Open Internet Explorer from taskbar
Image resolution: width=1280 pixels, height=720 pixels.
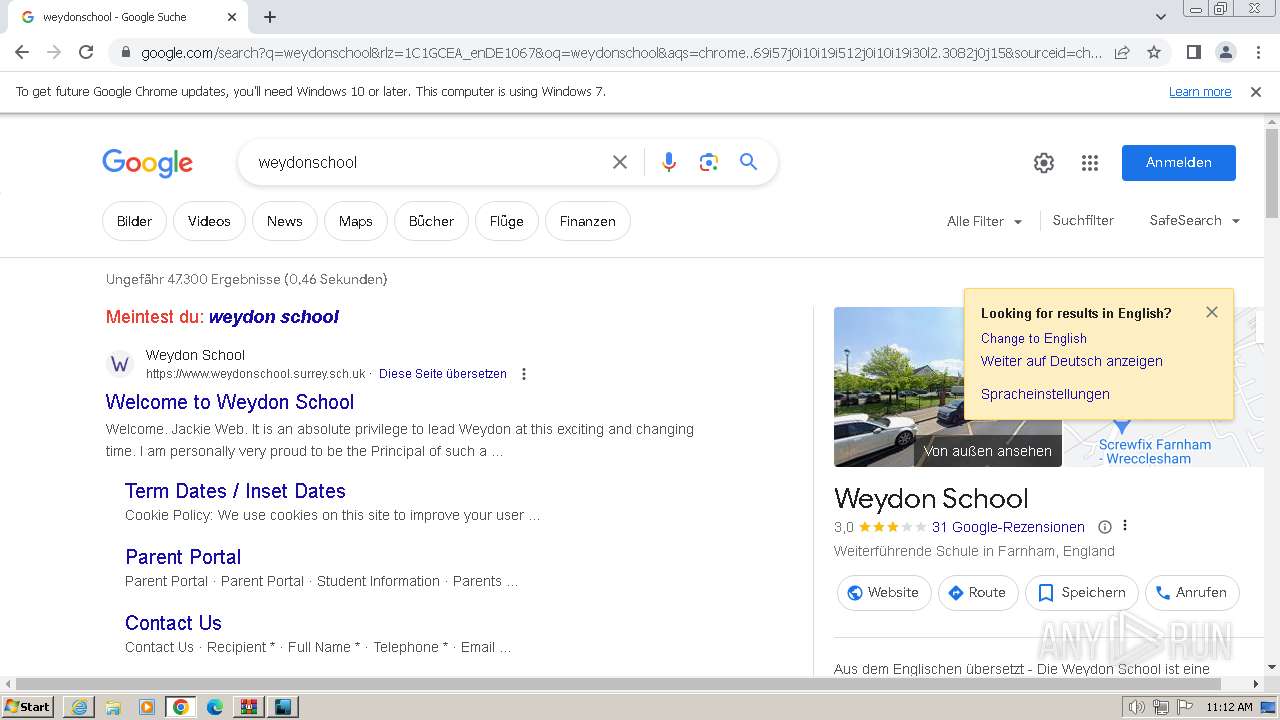coord(79,706)
